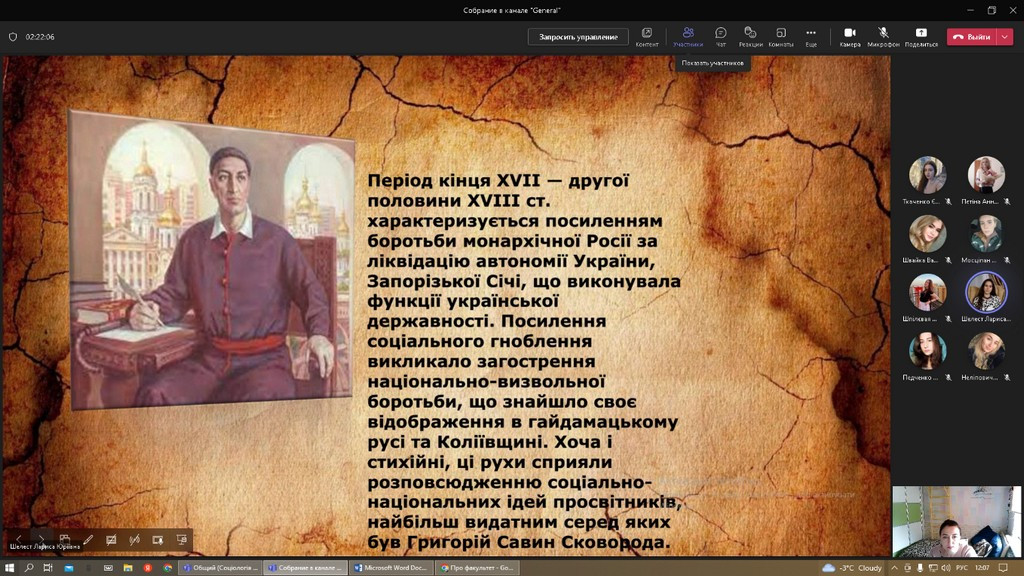Switch to Общий (Соціологія) Teams taskbar window
The image size is (1024, 576).
[x=220, y=568]
